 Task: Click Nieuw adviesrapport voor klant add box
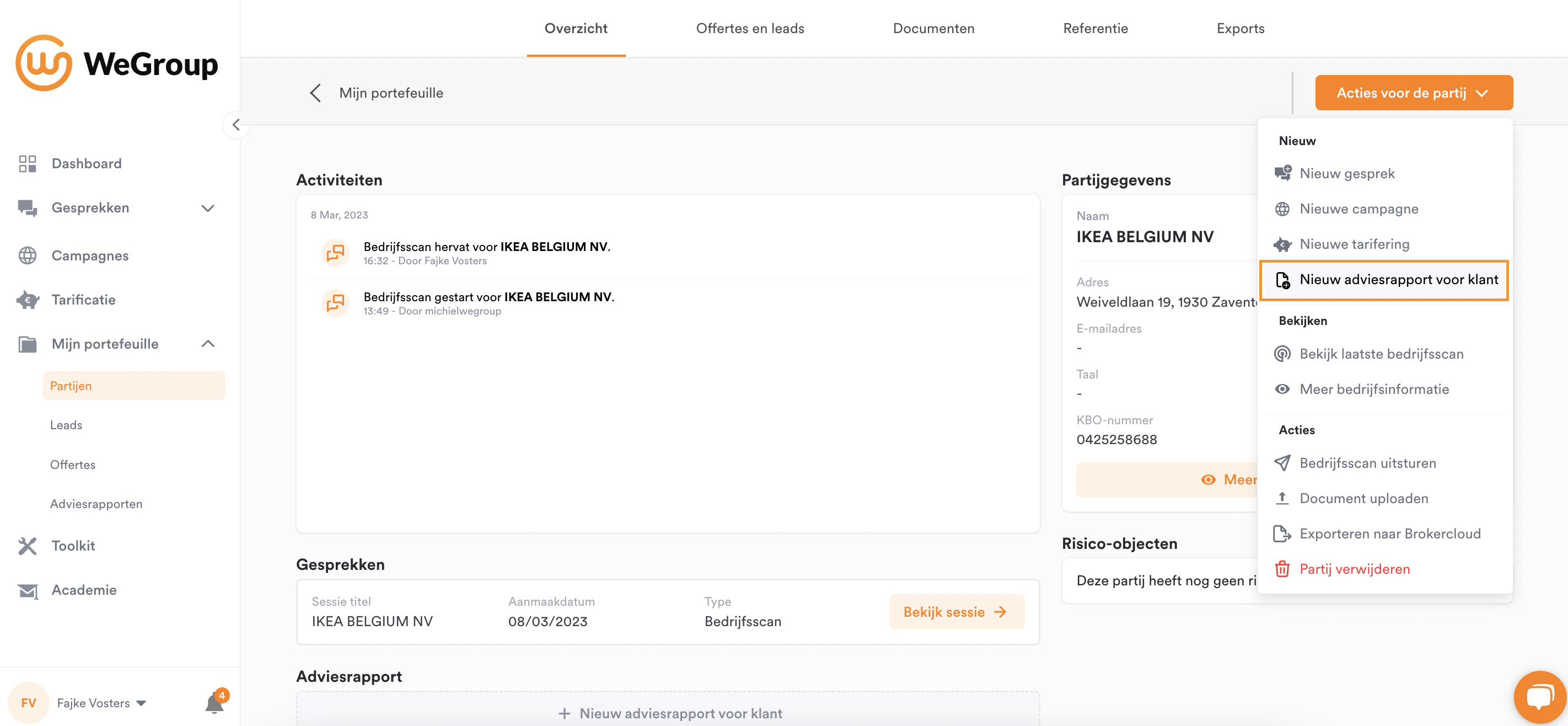pos(668,708)
